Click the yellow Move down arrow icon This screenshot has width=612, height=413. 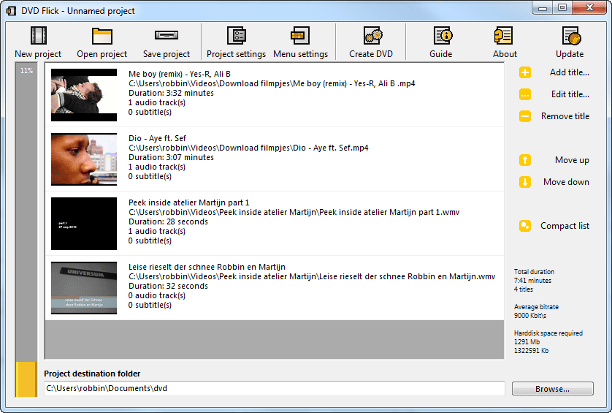525,182
